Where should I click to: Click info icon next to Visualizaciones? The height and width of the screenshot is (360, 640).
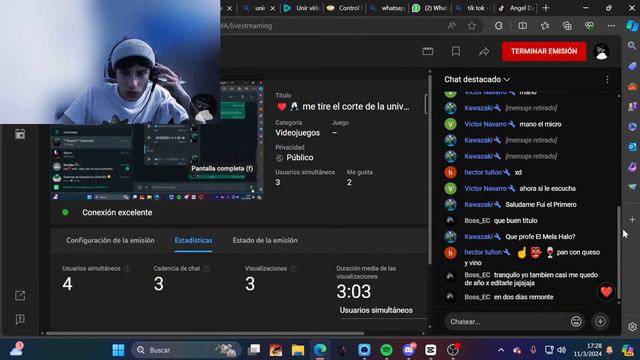(293, 269)
